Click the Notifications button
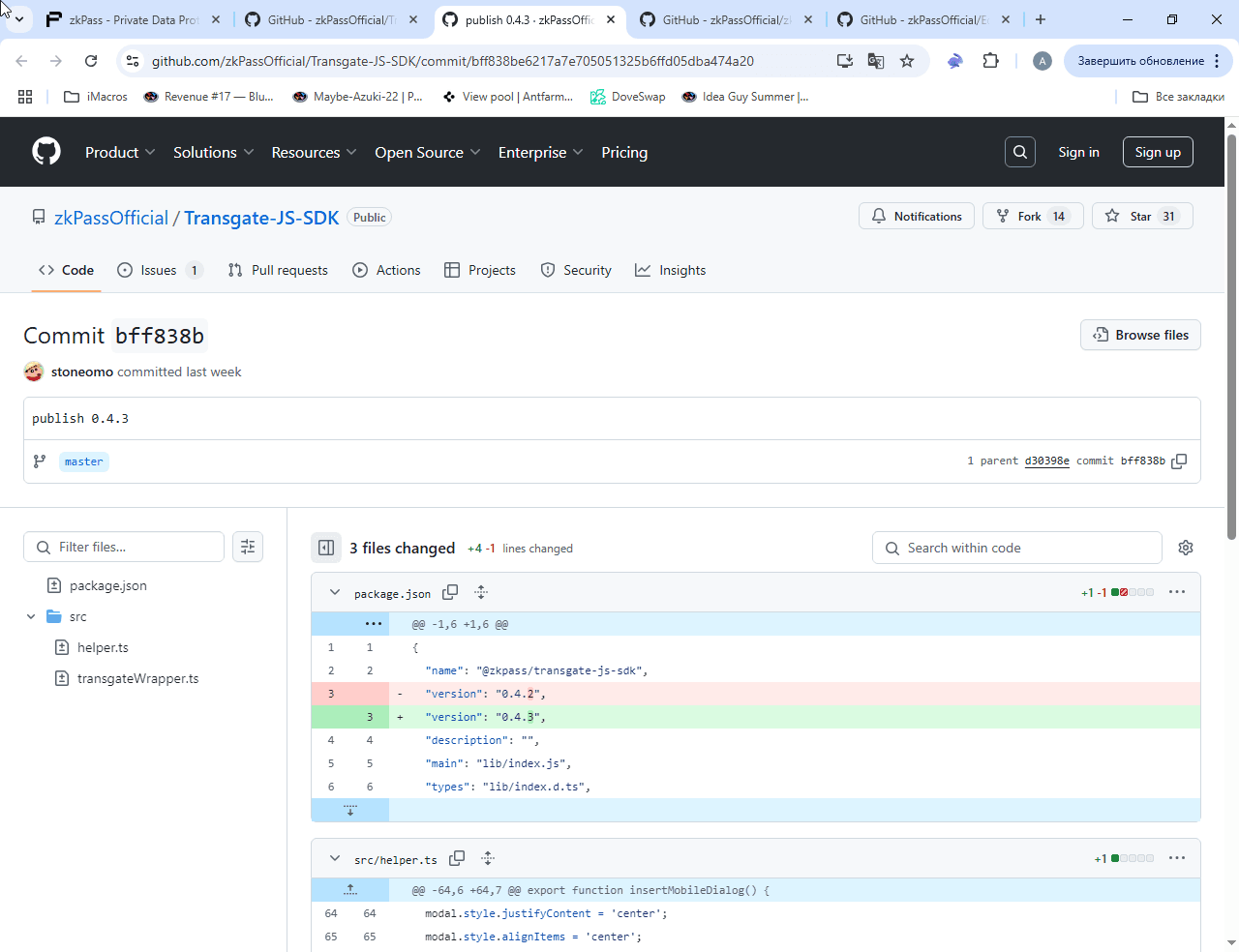This screenshot has height=952, width=1239. coord(917,216)
